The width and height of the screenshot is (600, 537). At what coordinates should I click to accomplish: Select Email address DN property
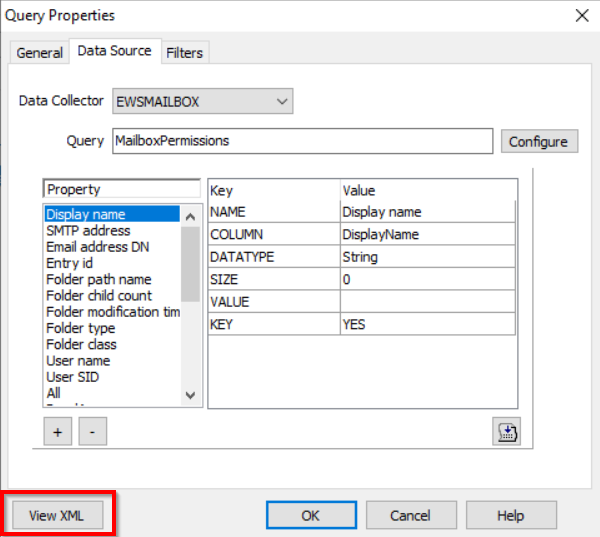click(x=112, y=247)
